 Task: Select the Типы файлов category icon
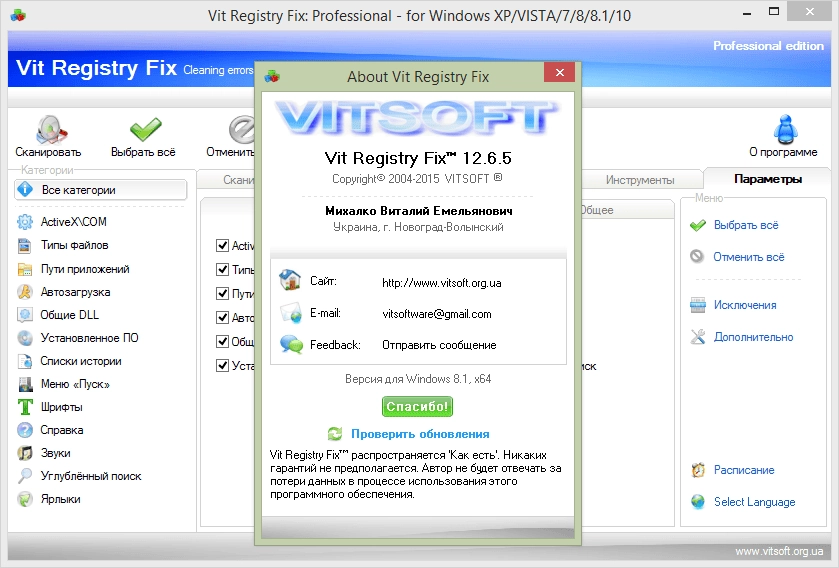pyautogui.click(x=25, y=245)
